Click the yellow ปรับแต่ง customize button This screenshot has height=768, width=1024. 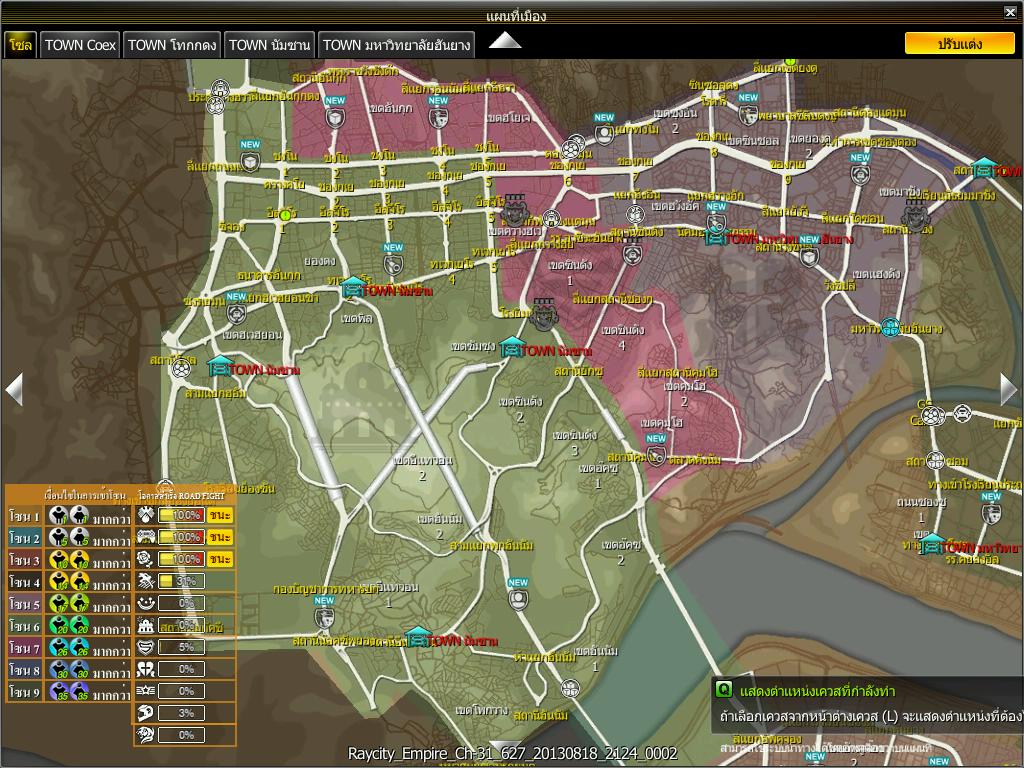tap(959, 44)
